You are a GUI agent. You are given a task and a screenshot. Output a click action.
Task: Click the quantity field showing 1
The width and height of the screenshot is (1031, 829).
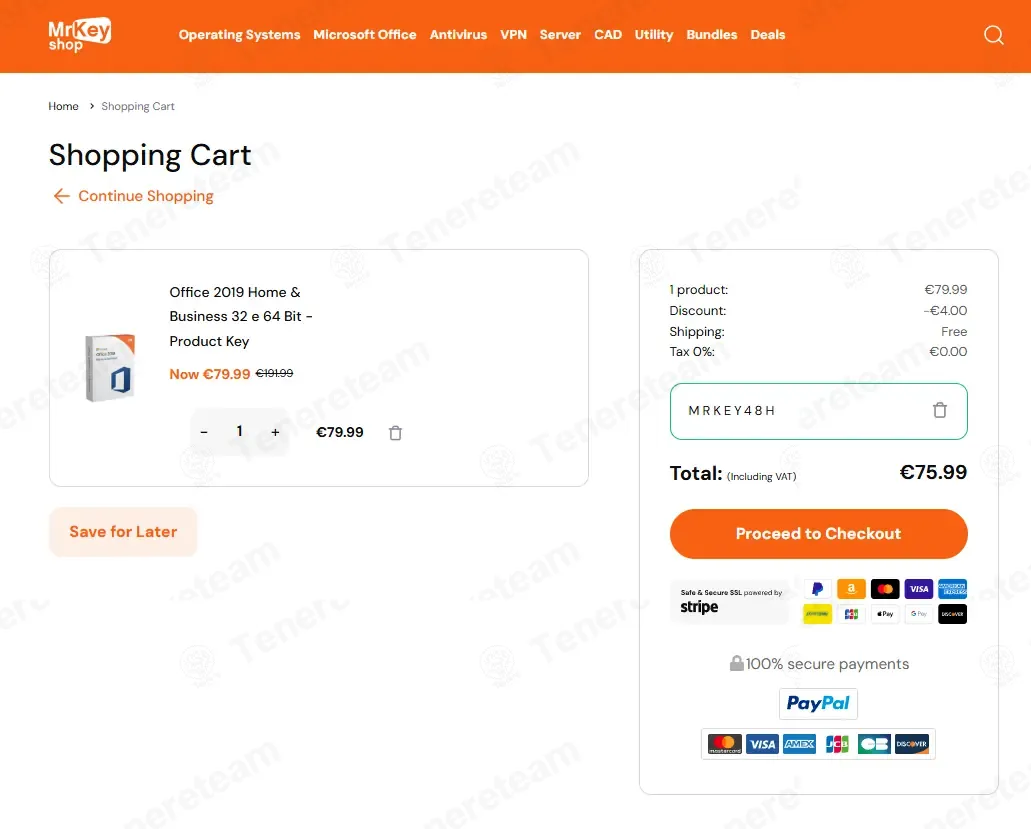point(239,431)
